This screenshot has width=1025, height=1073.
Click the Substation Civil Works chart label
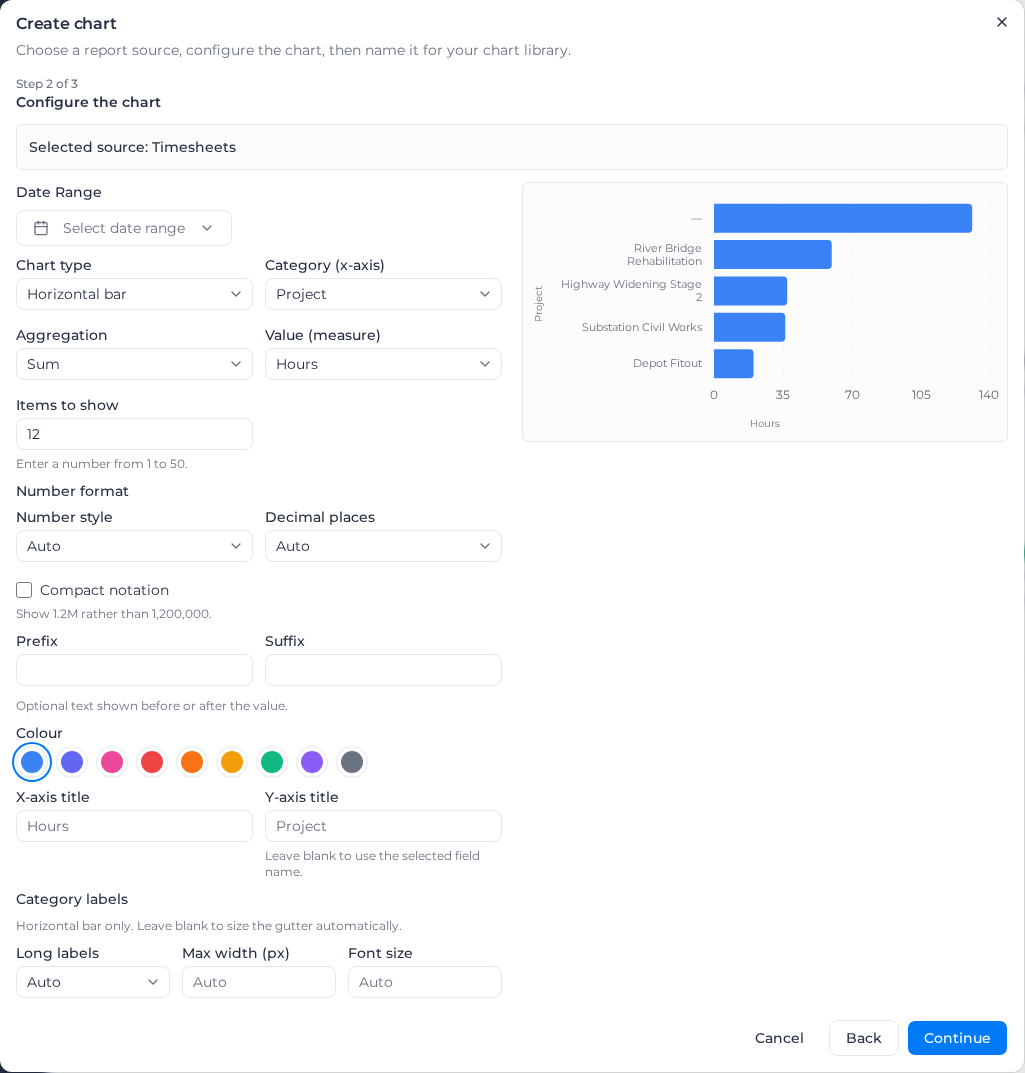tap(642, 327)
